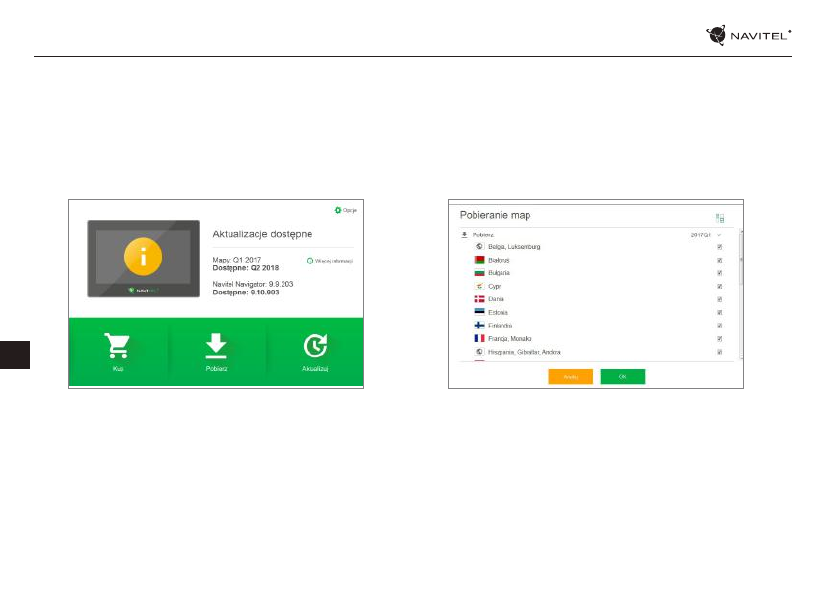Click the Więcej informacji info link
Screen dimensions: 840x595
coord(329,261)
